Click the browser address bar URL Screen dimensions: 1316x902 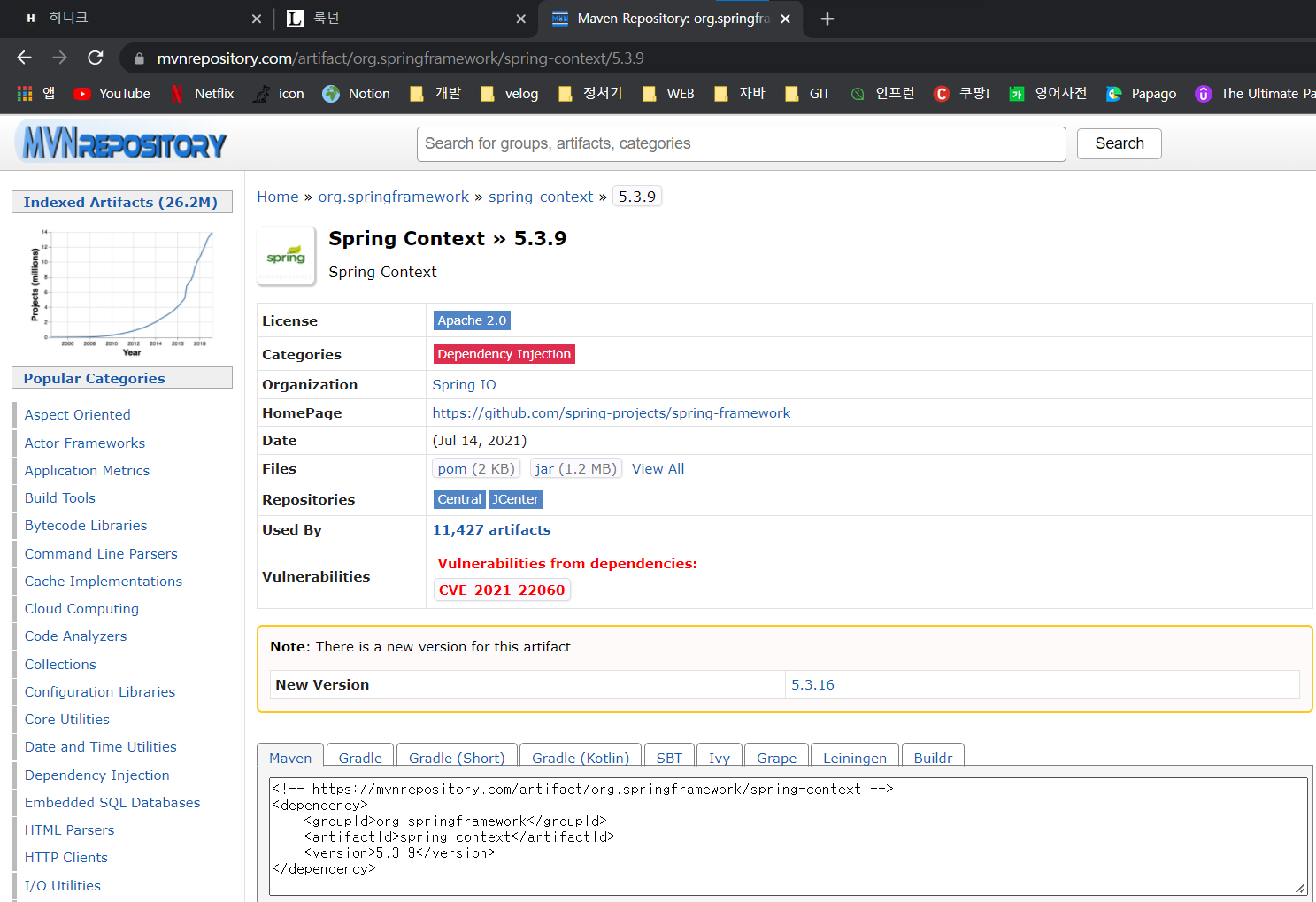[x=400, y=58]
